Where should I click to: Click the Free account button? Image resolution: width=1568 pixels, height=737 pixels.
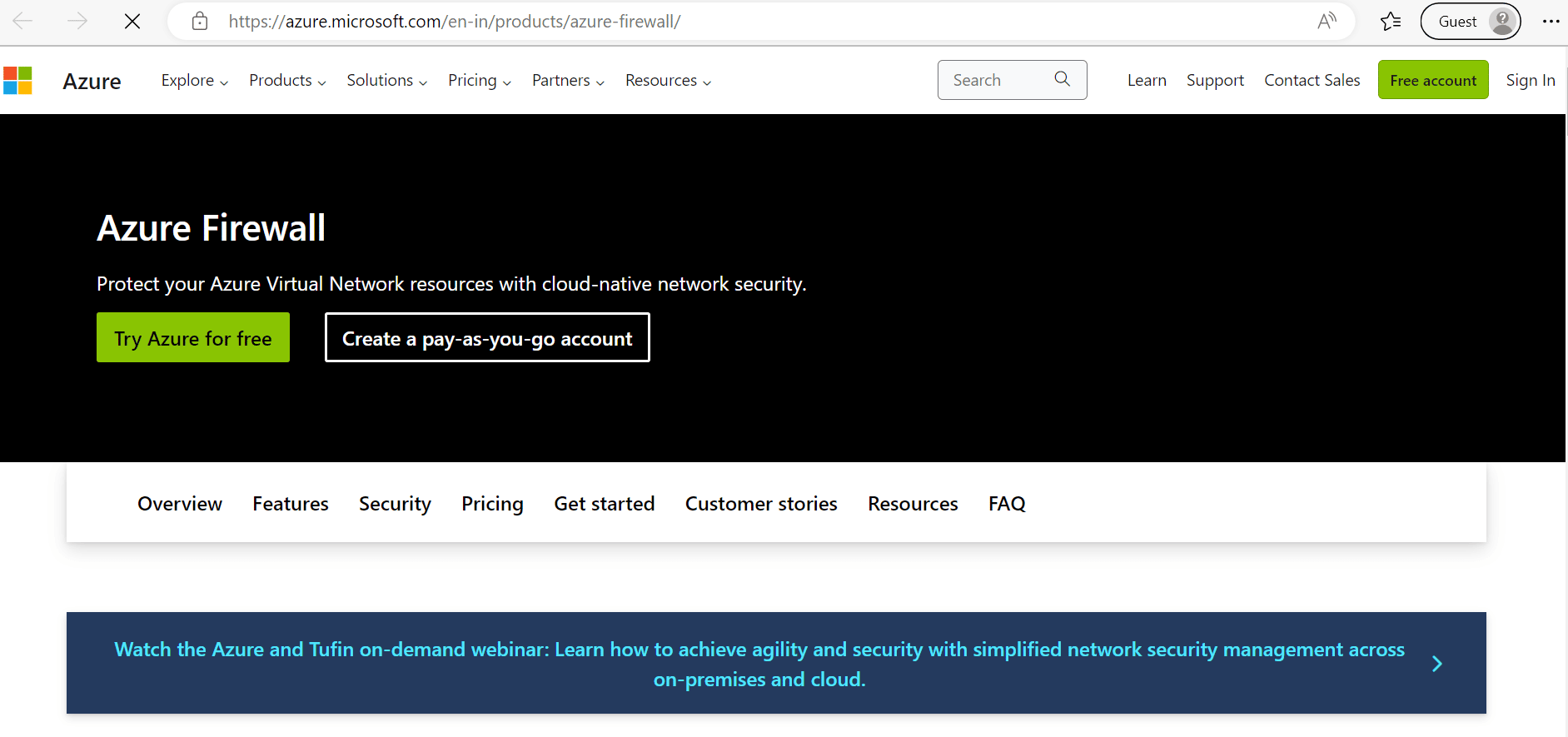tap(1433, 80)
